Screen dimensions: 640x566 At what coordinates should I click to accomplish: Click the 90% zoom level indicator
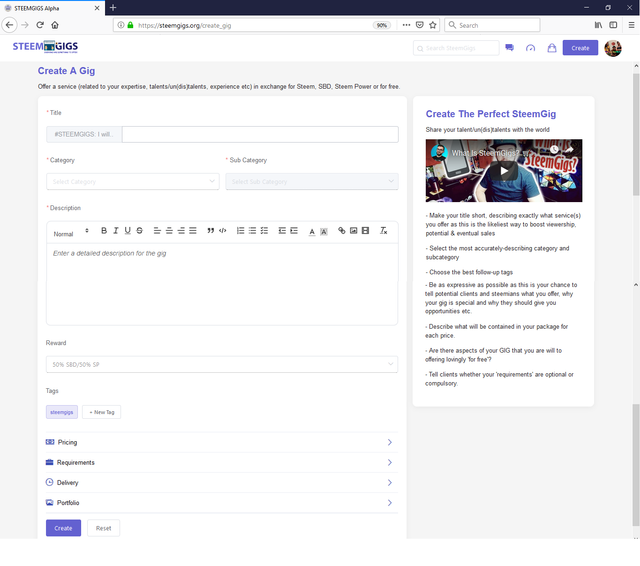(382, 25)
